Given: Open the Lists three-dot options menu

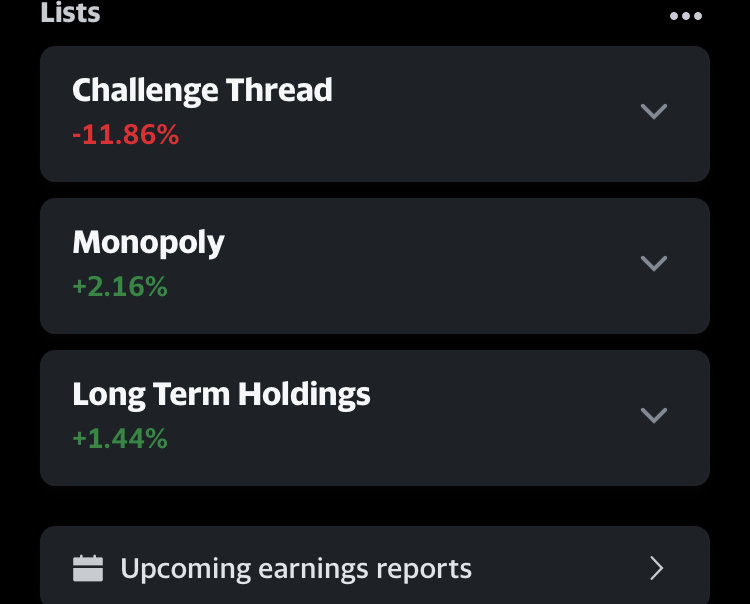Looking at the screenshot, I should click(x=685, y=16).
